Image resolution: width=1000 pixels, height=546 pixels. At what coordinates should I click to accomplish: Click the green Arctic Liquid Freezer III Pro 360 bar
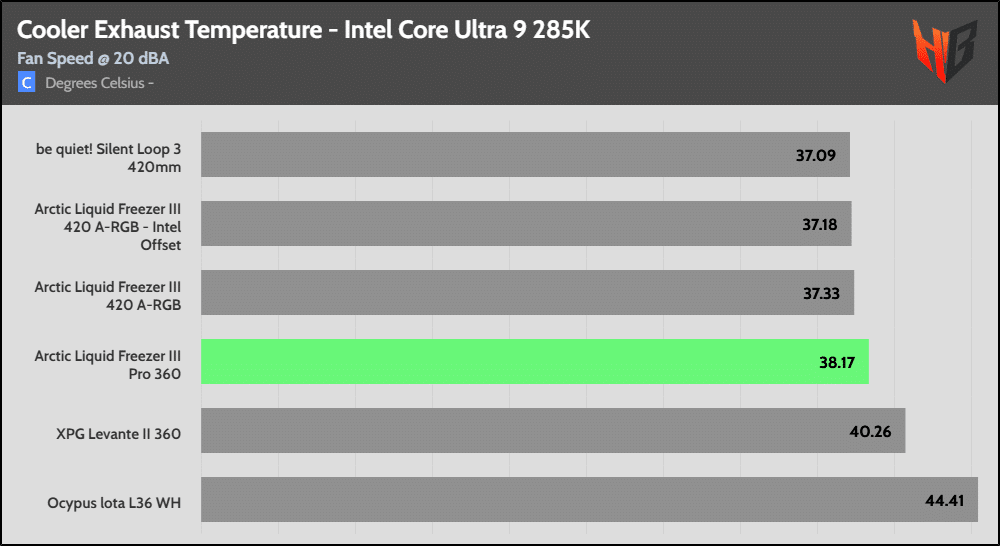[534, 361]
